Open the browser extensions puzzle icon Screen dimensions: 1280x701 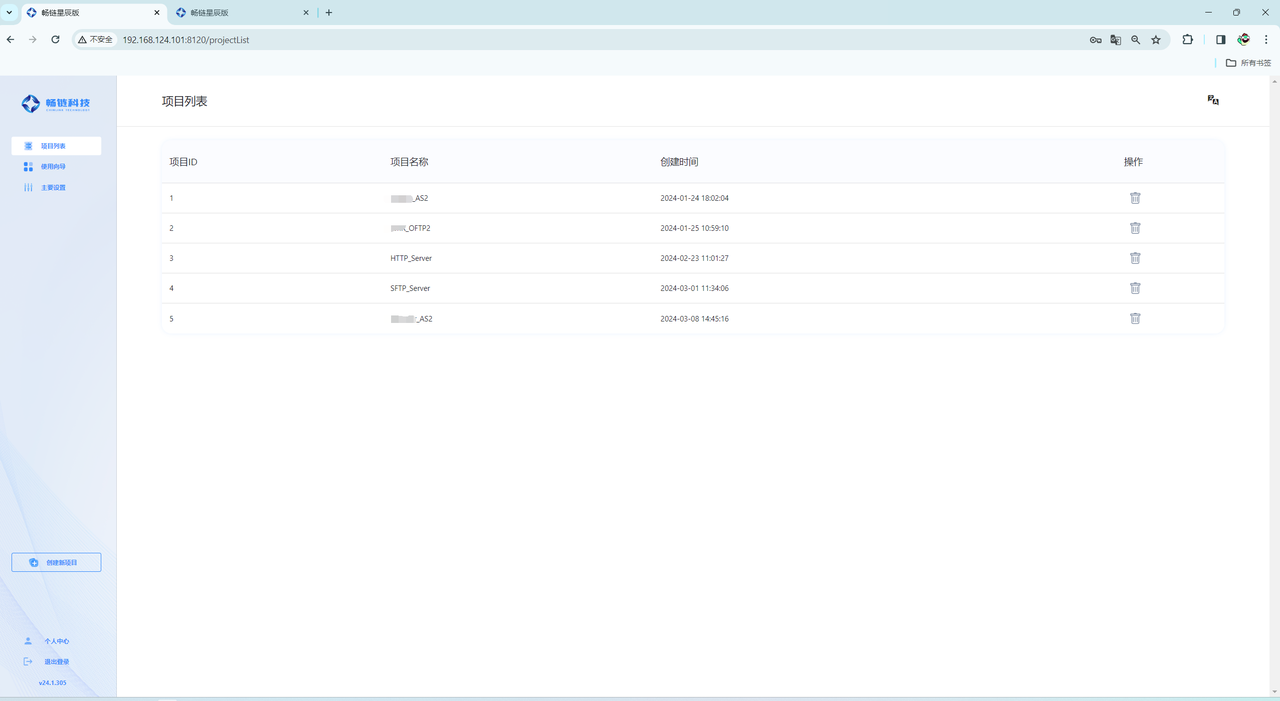1187,40
